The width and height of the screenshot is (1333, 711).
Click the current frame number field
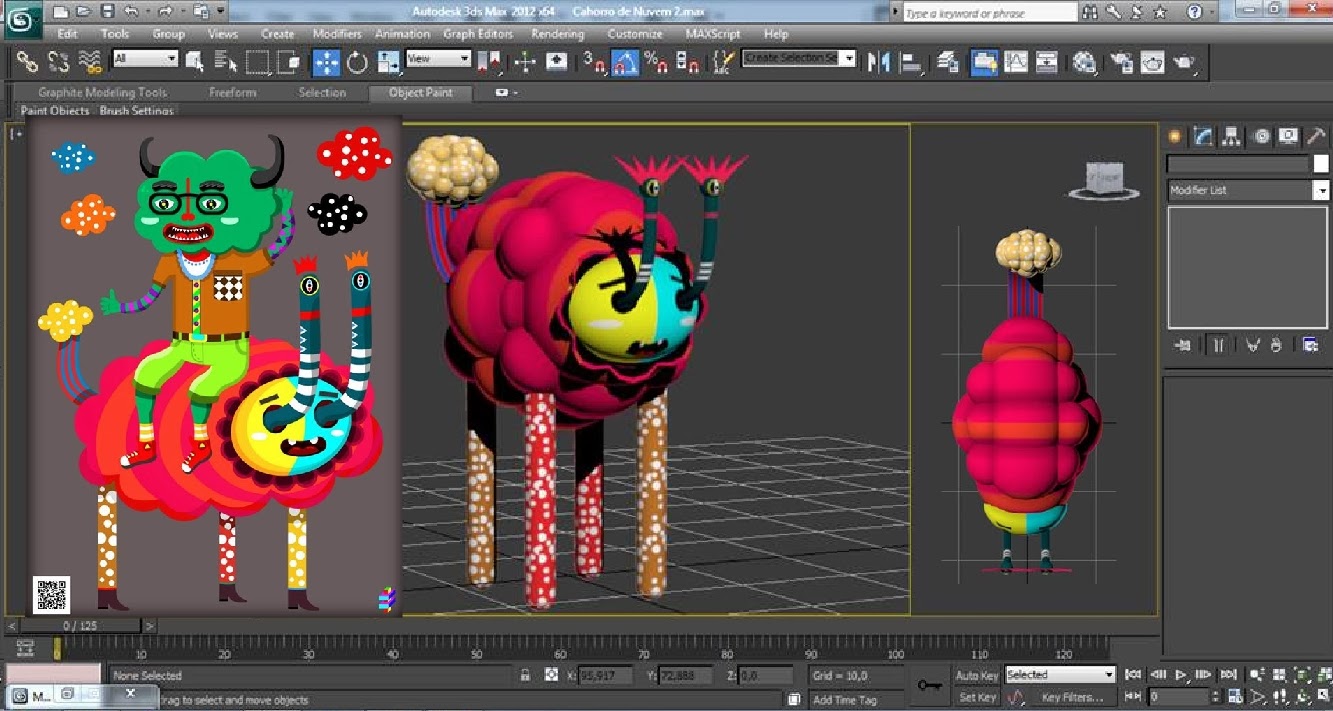point(1179,697)
